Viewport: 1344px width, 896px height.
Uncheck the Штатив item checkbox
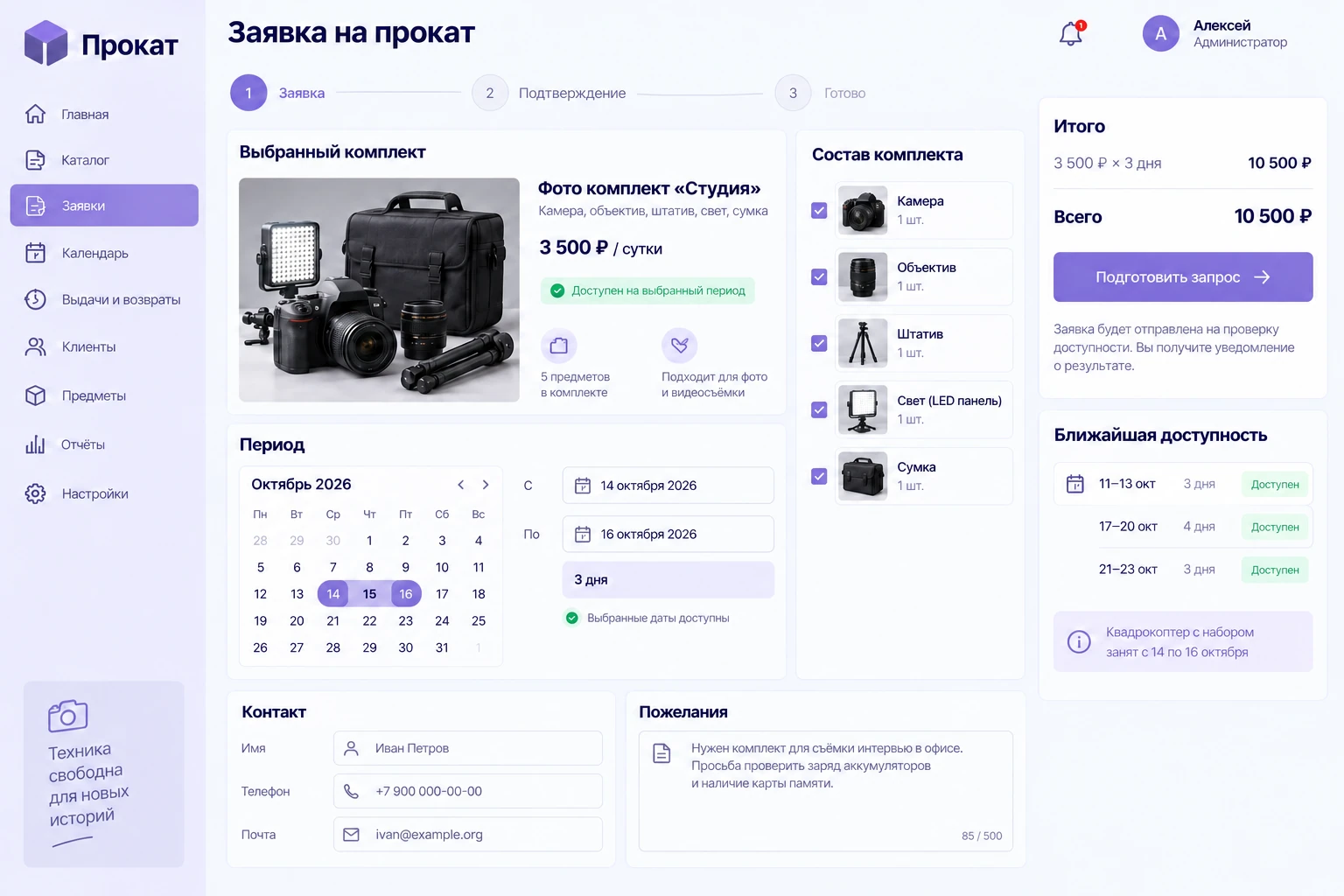[x=819, y=343]
